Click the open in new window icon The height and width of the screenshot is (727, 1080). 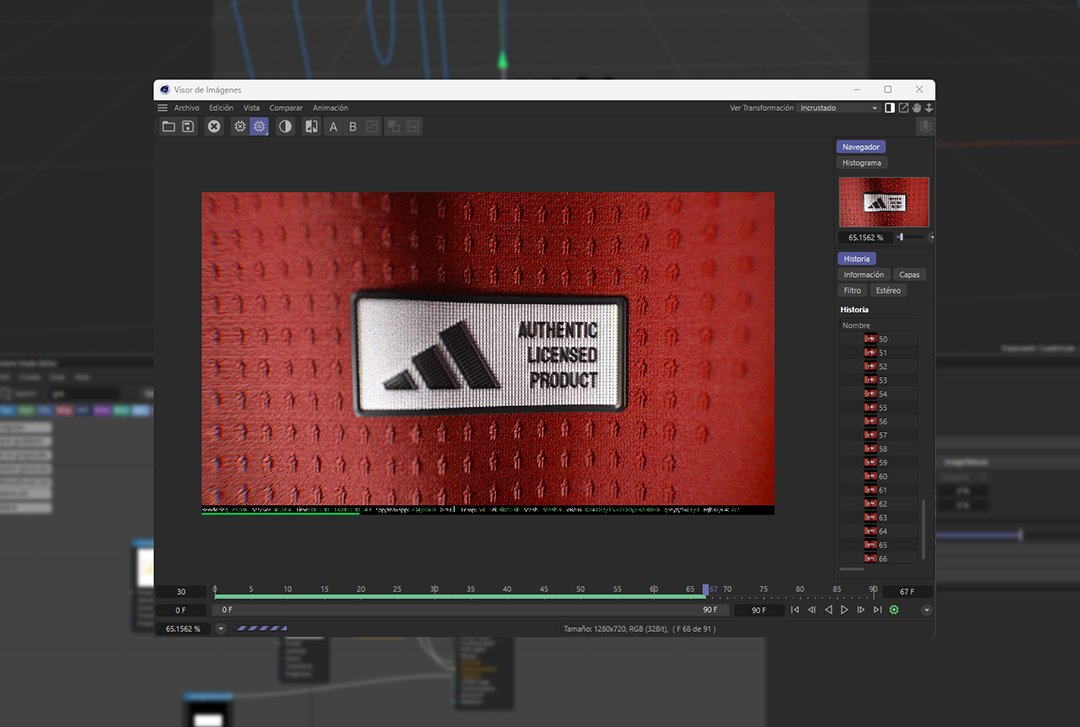903,107
